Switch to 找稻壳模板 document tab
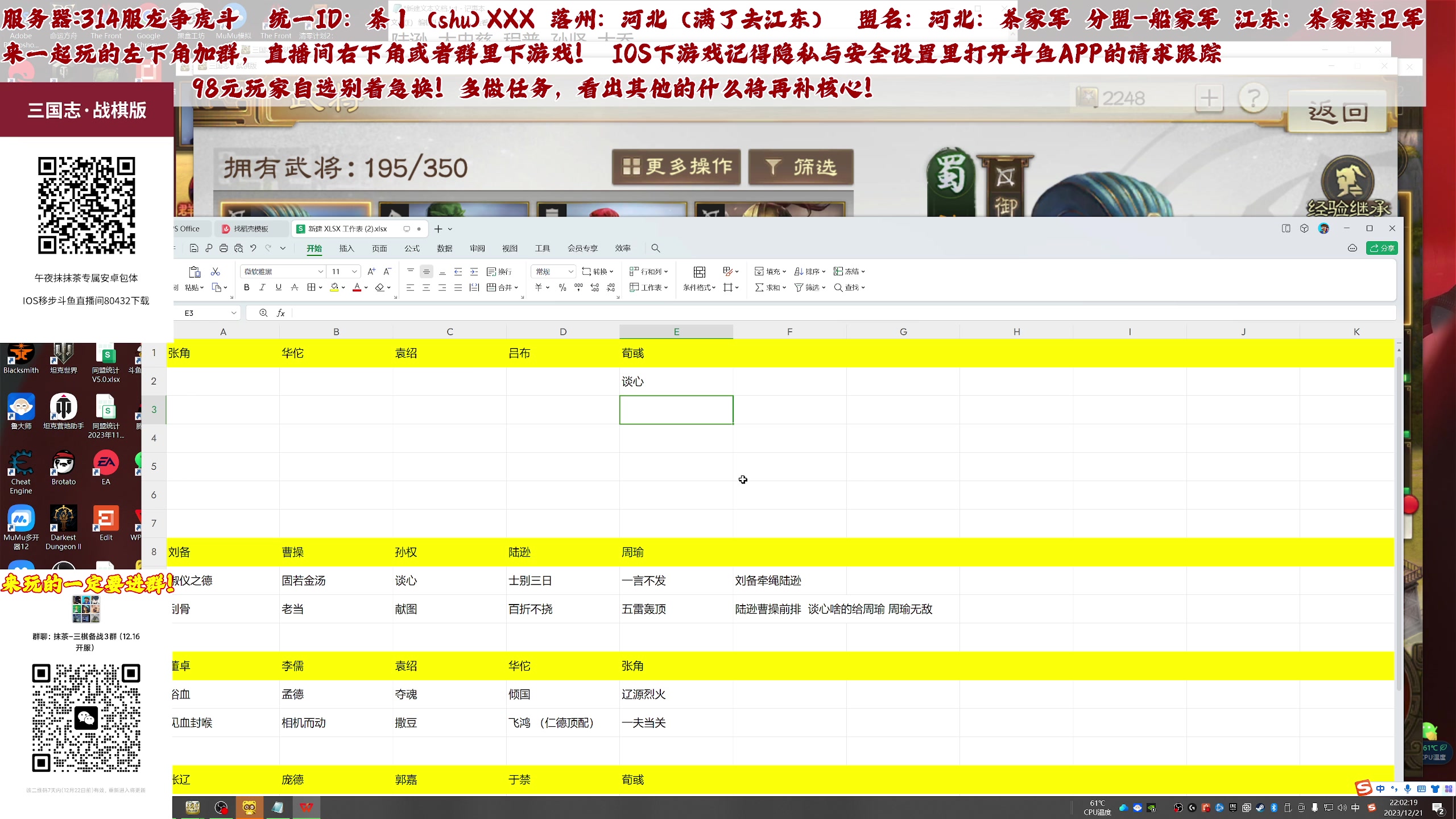 point(251,229)
